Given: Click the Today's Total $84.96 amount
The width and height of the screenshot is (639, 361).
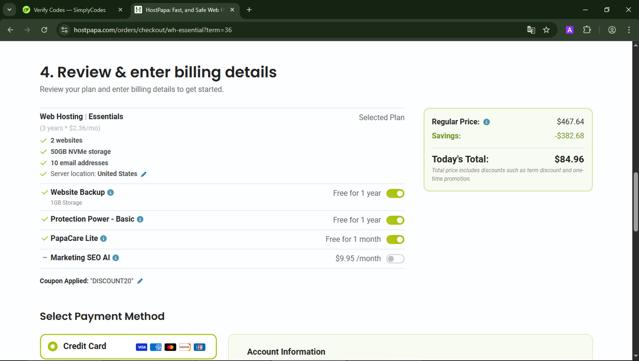Looking at the screenshot, I should pyautogui.click(x=569, y=159).
